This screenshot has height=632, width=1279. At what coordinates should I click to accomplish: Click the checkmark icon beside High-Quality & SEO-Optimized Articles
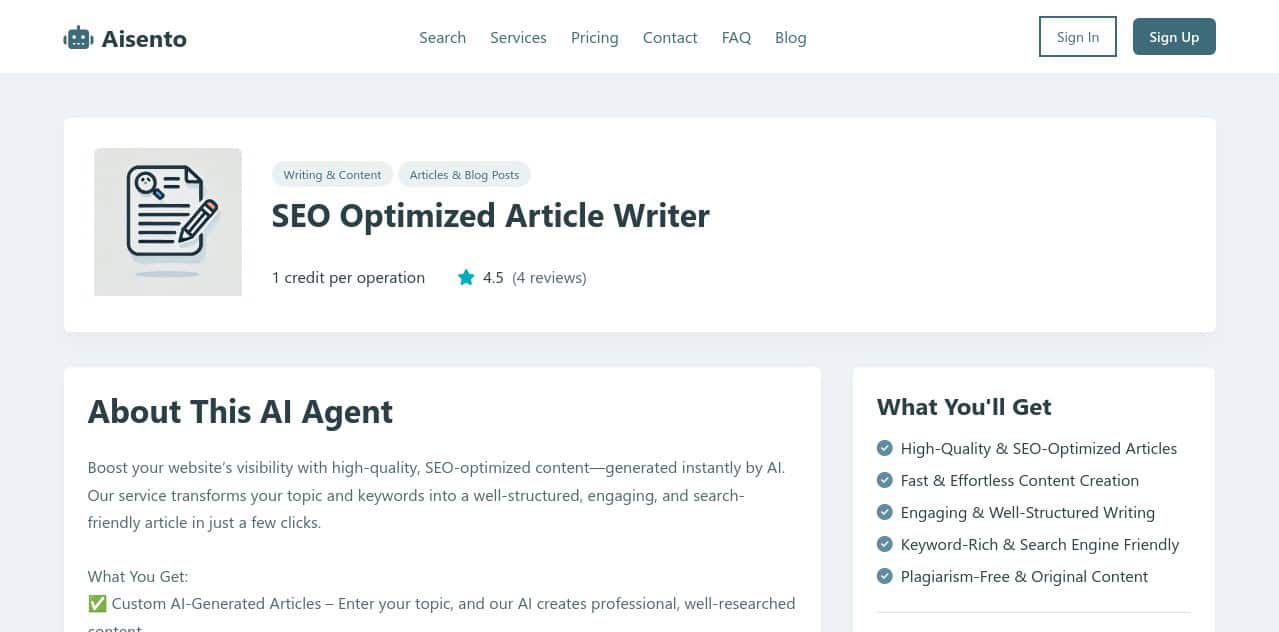885,448
